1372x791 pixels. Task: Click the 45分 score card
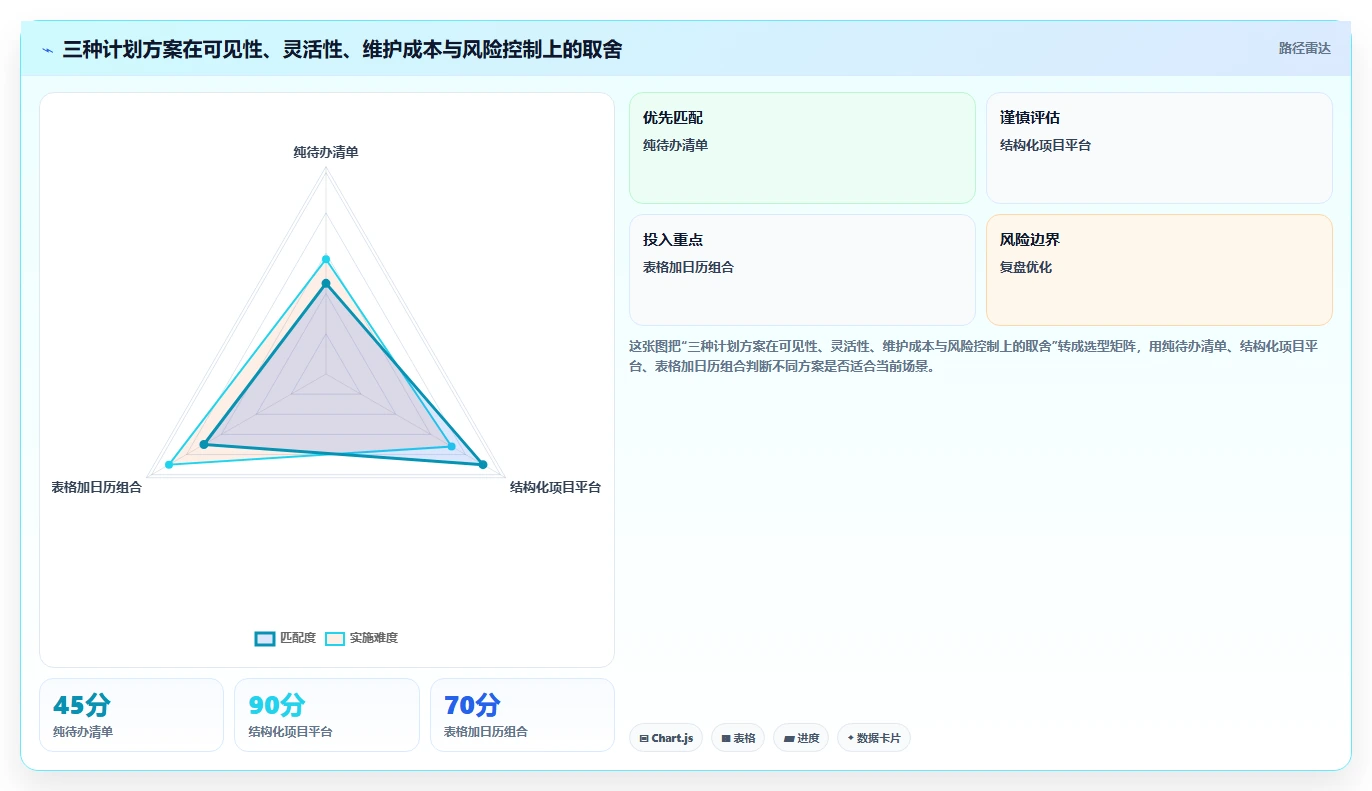click(131, 715)
